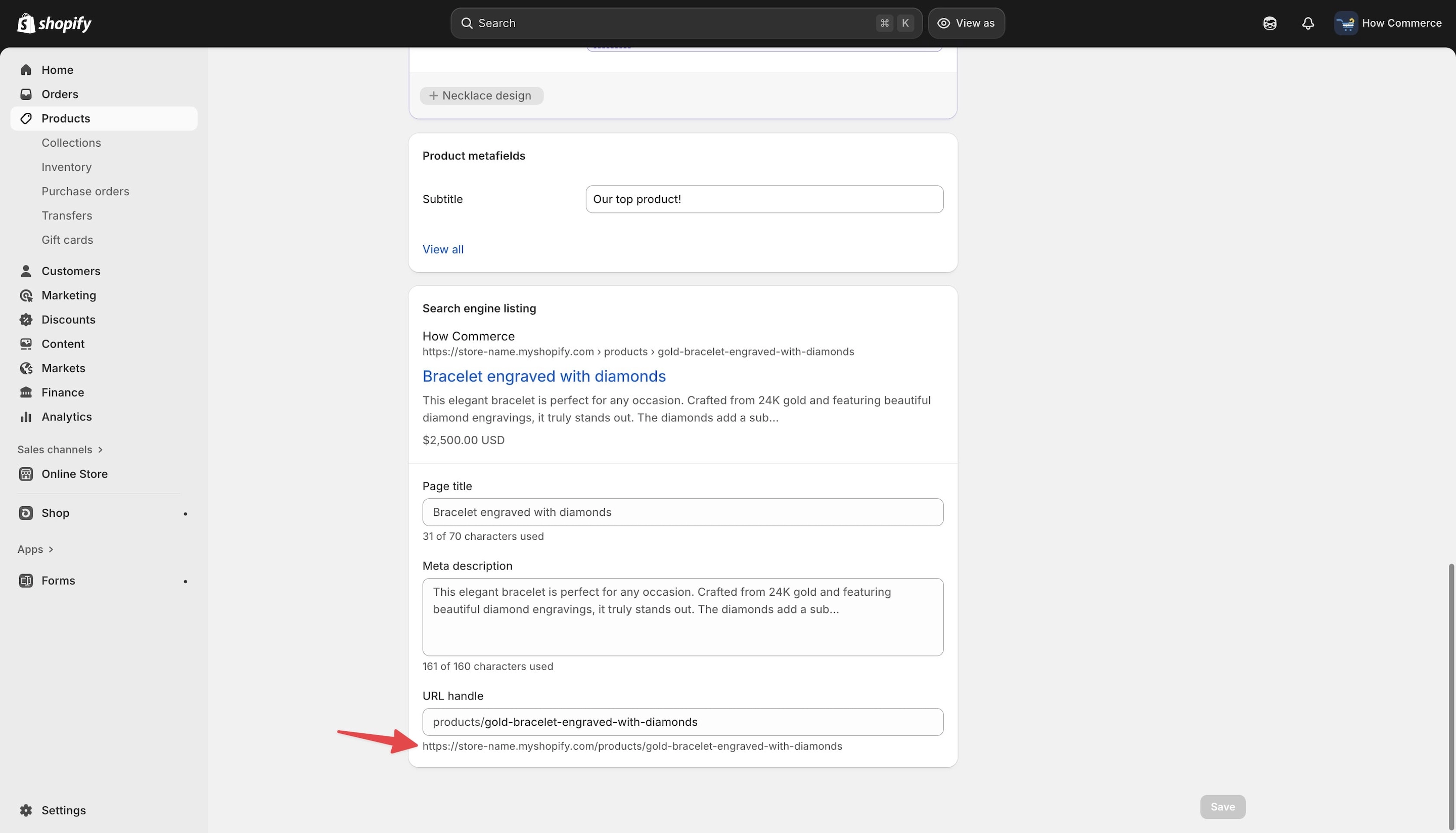Click the Settings gear icon
Screen dimensions: 1456x833
pyautogui.click(x=26, y=810)
